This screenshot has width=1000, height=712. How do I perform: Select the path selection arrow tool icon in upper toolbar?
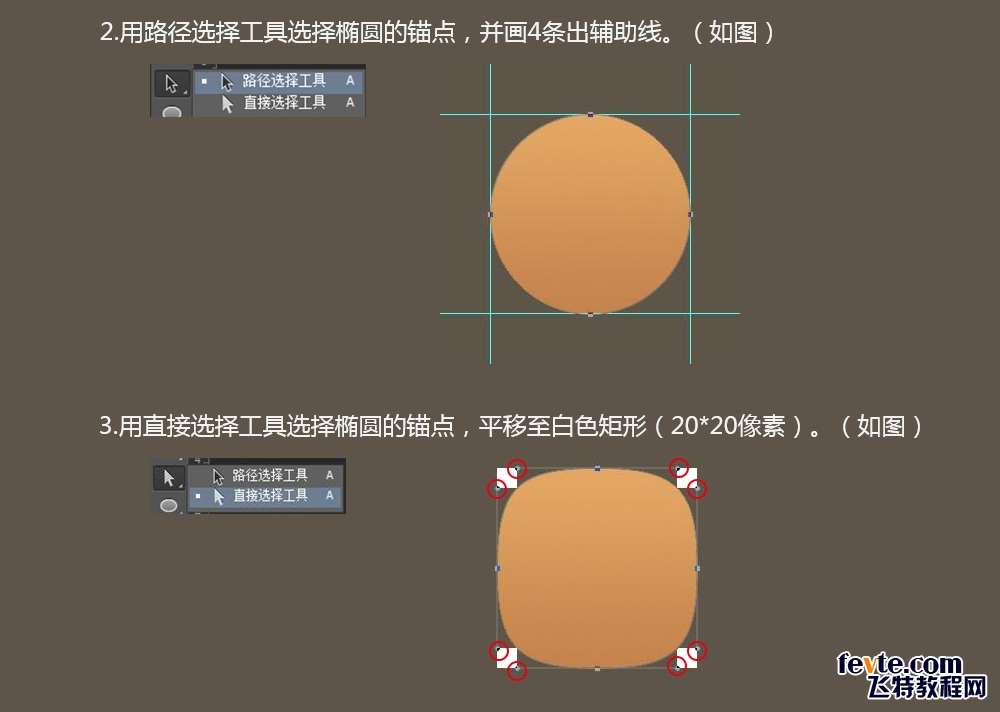(172, 84)
